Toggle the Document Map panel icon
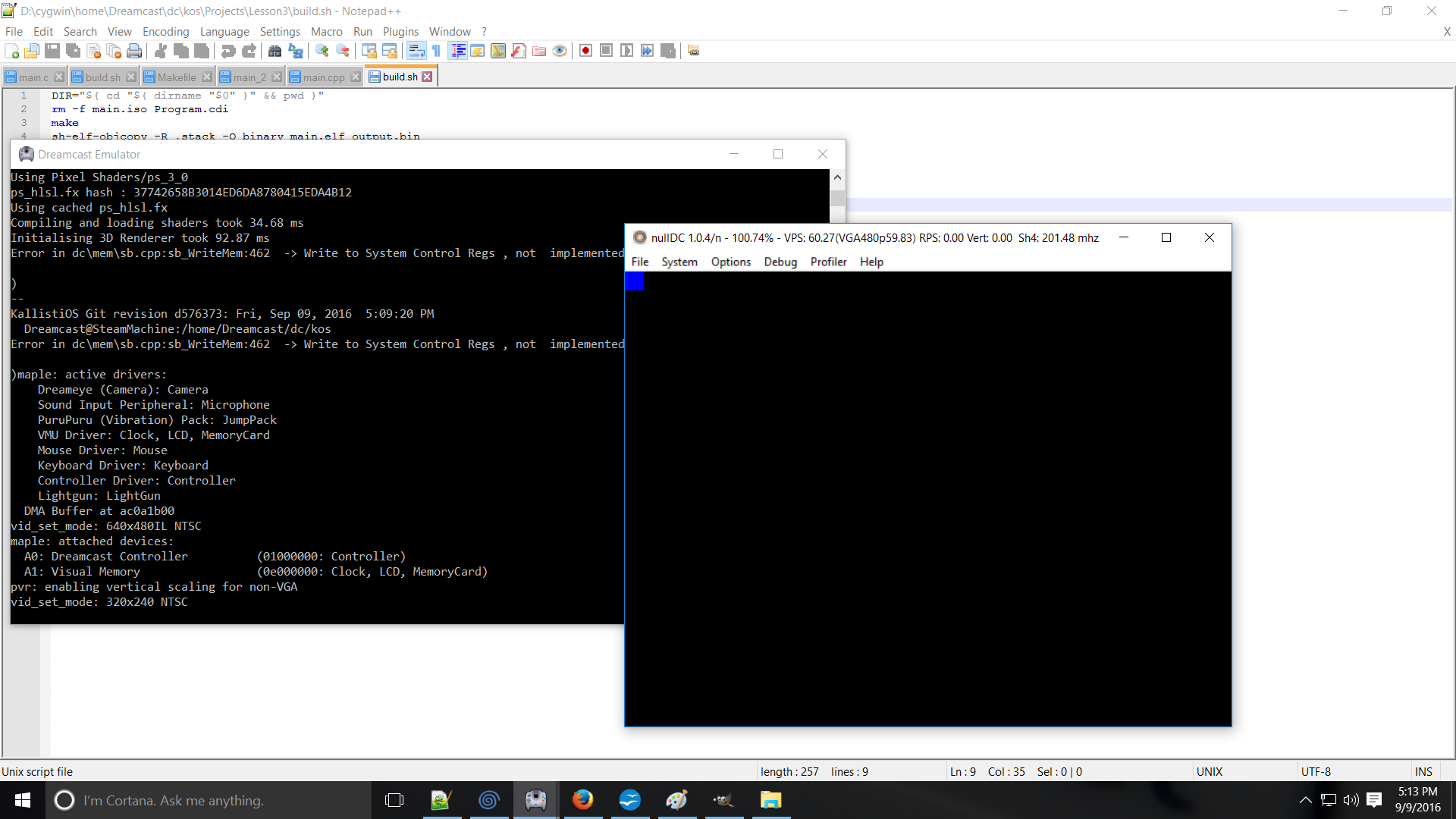Viewport: 1456px width, 819px height. [x=498, y=51]
